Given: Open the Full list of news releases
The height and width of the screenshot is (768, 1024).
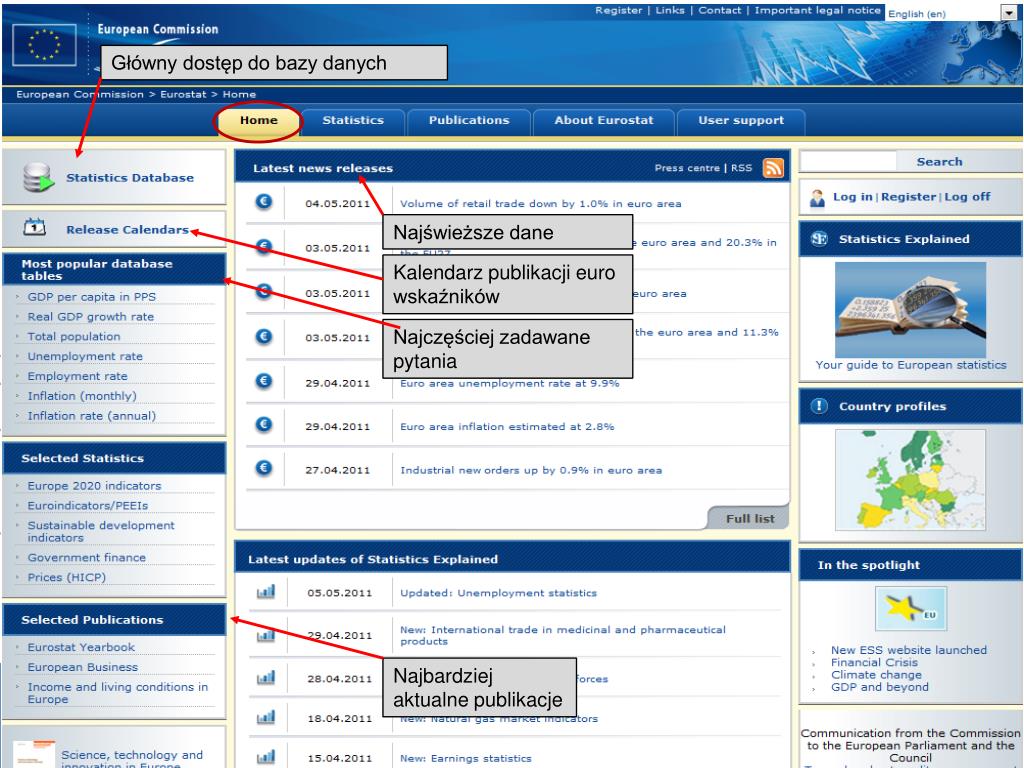Looking at the screenshot, I should [750, 519].
